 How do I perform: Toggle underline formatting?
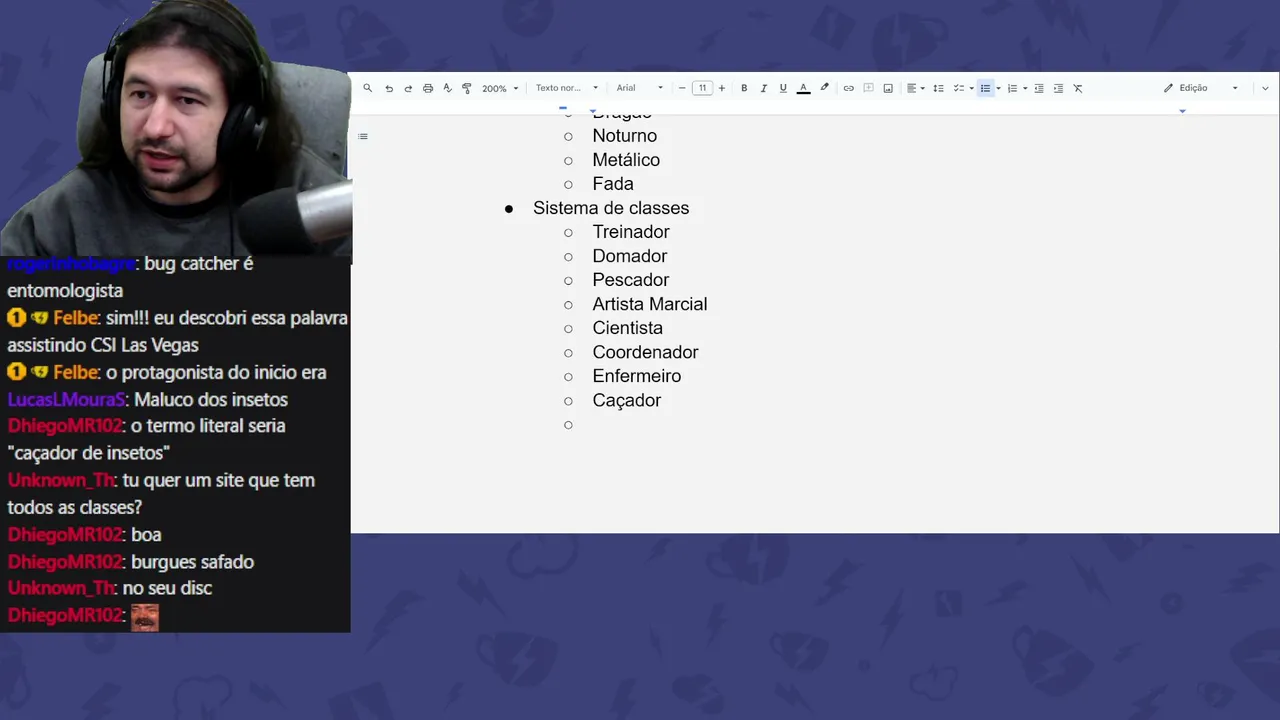(x=783, y=88)
